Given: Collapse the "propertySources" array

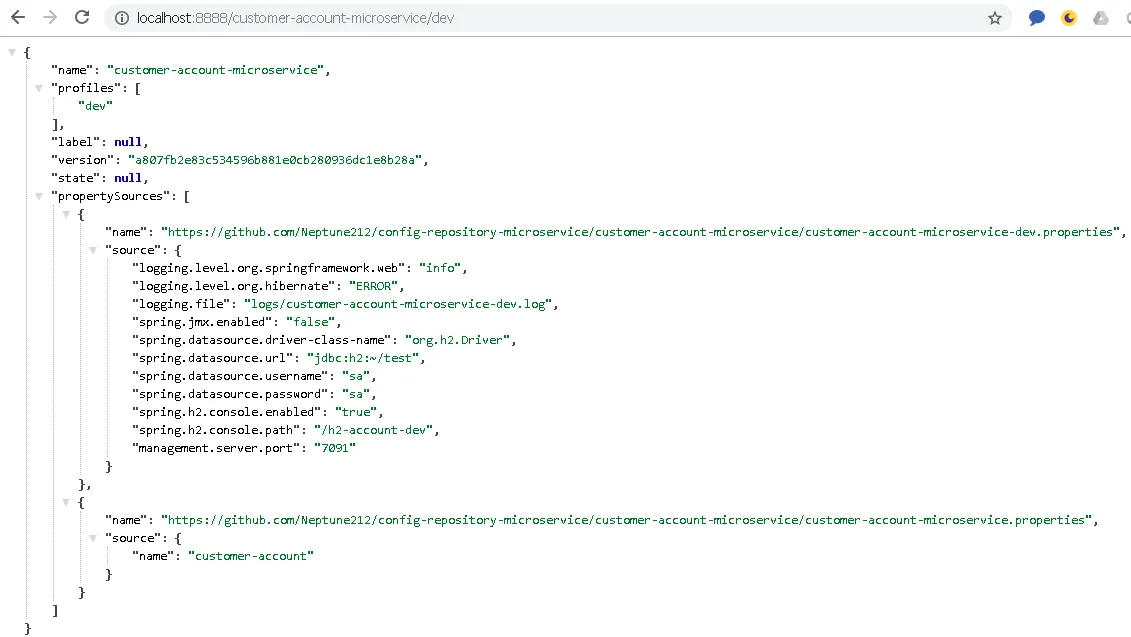Looking at the screenshot, I should 39,196.
